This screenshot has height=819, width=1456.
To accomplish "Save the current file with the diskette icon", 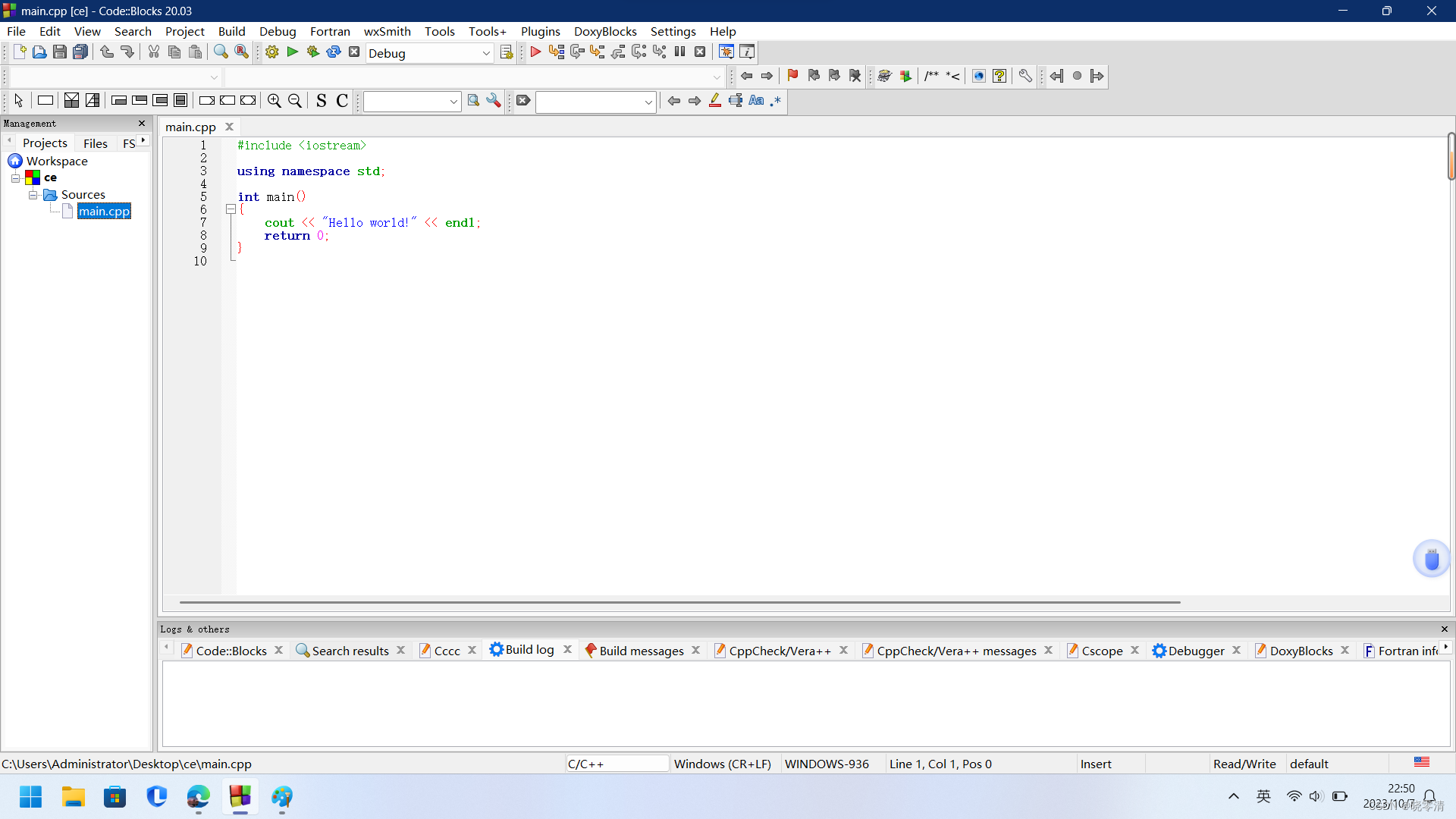I will pos(60,52).
